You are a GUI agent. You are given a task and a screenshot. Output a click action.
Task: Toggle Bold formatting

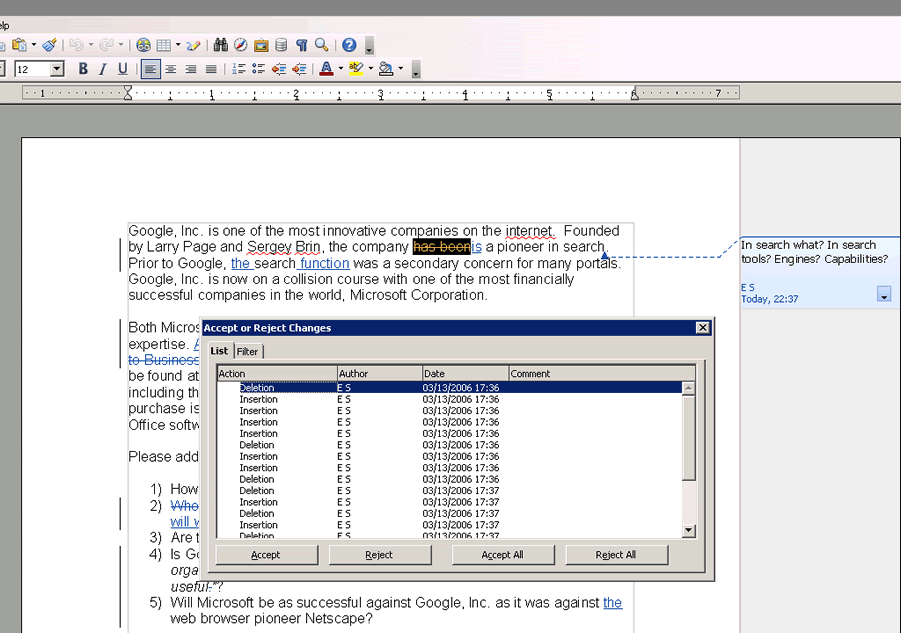(x=83, y=69)
